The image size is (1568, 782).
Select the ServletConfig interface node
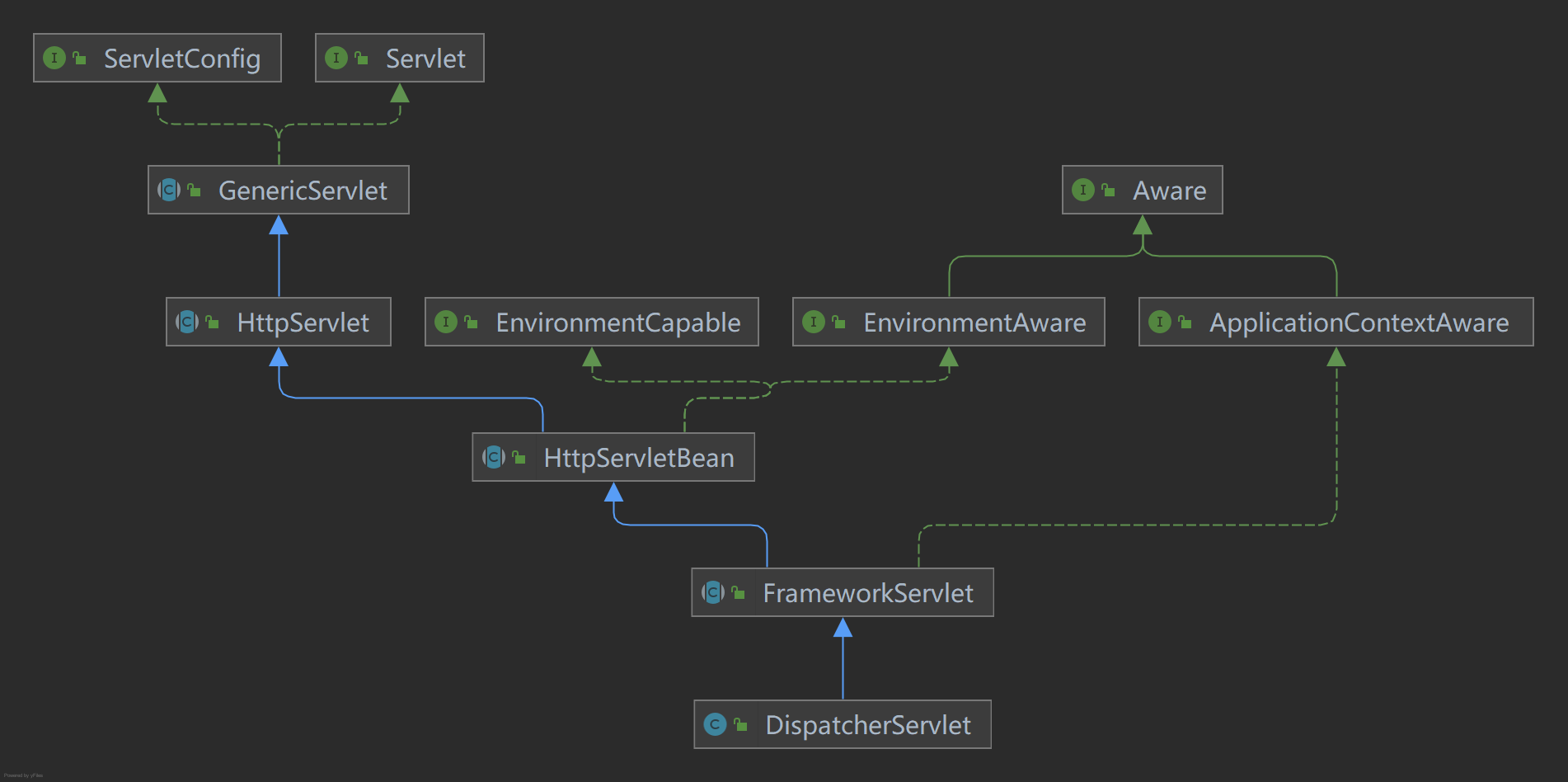[157, 58]
